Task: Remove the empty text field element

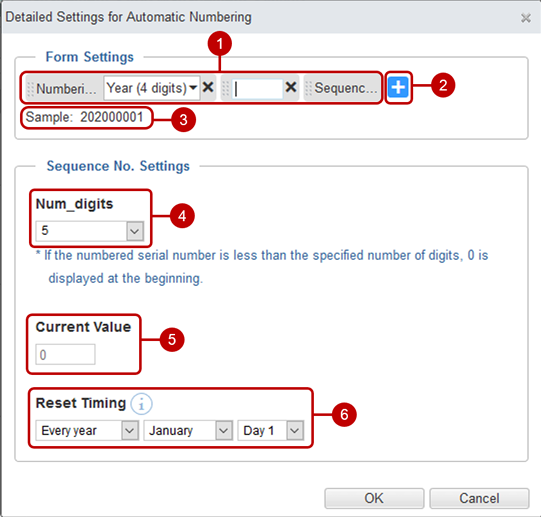Action: 291,88
